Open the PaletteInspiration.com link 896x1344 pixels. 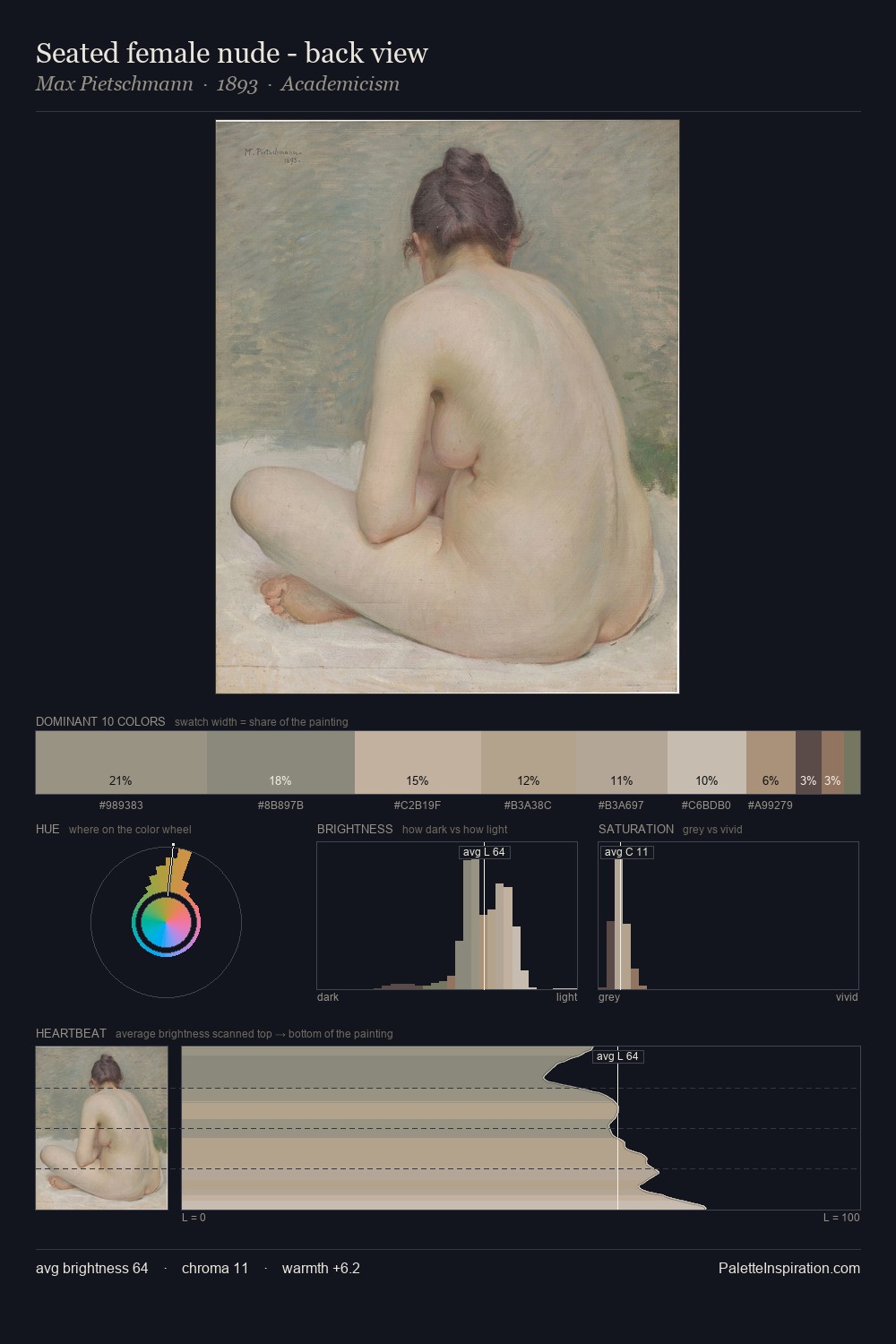[789, 1268]
